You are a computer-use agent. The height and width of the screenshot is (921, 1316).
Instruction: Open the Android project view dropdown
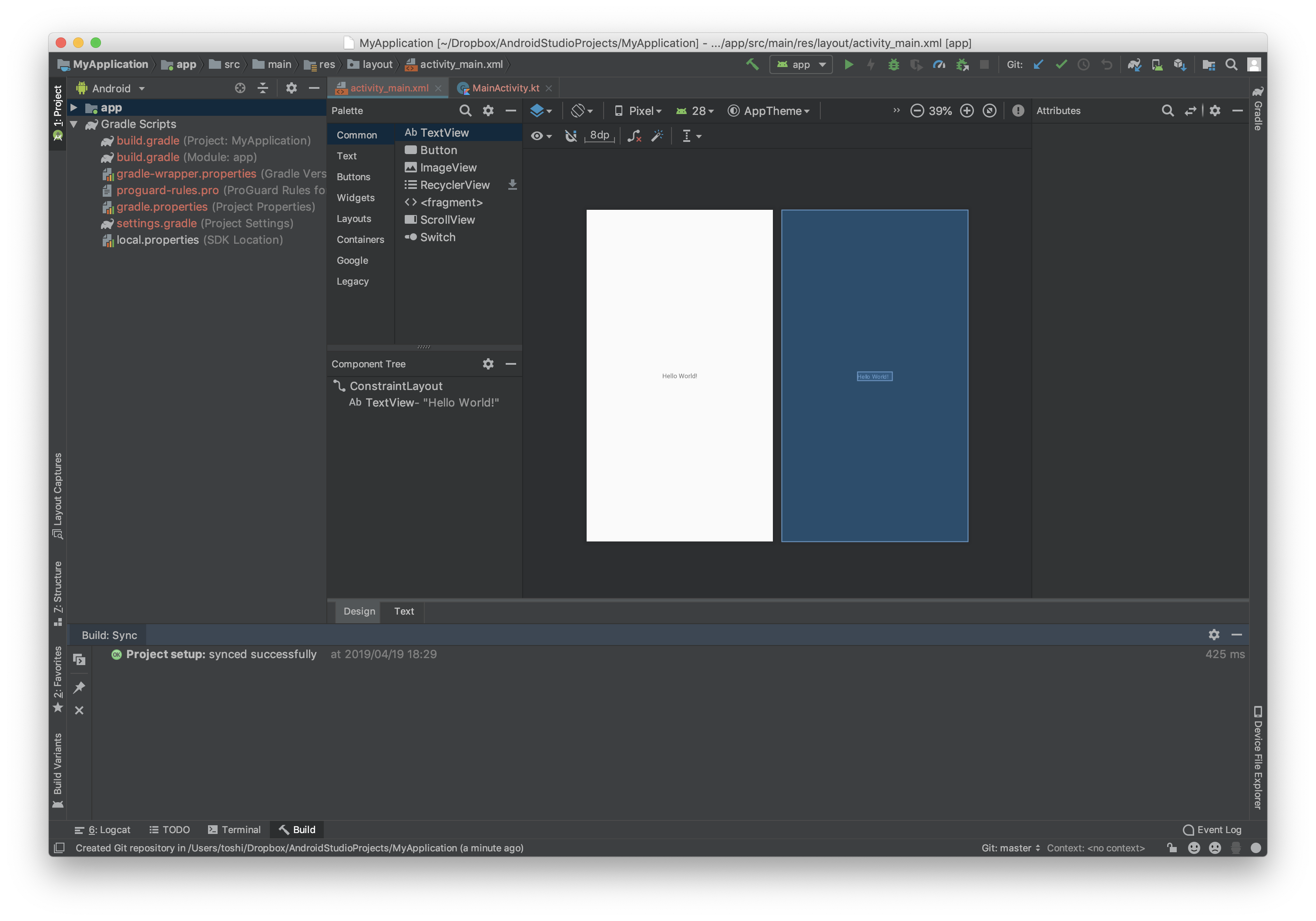tap(111, 88)
